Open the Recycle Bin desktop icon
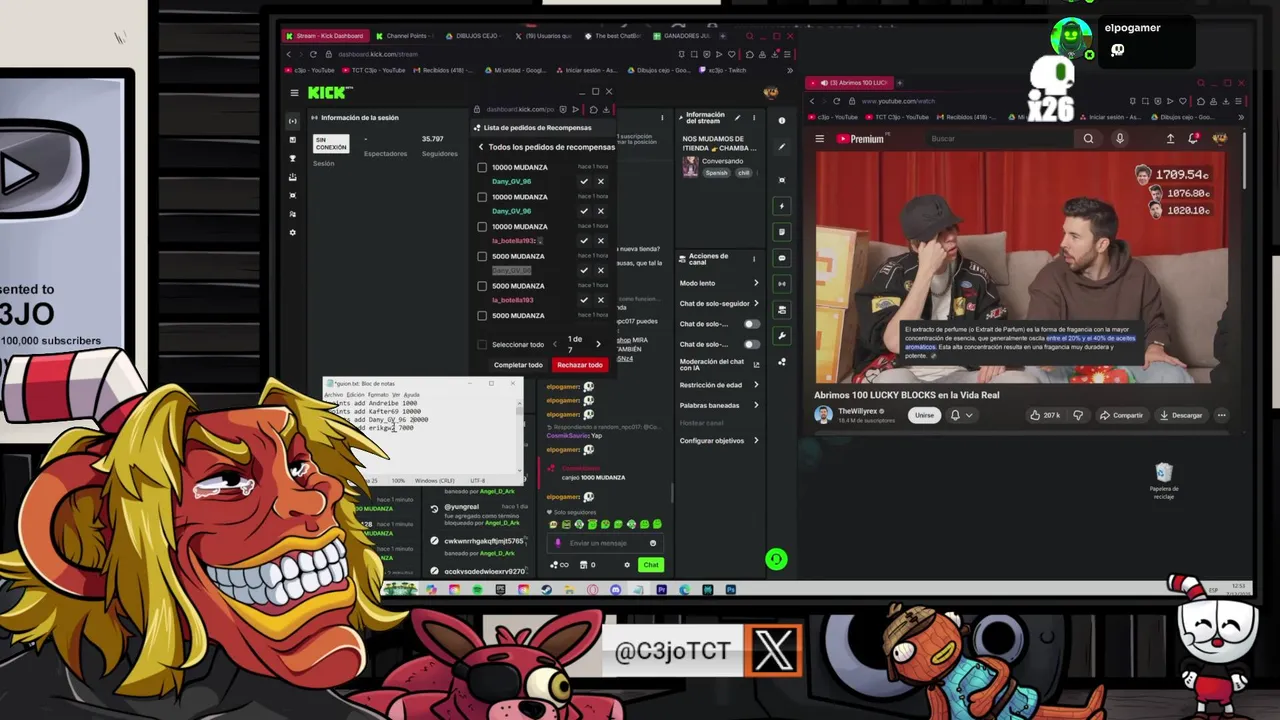Image resolution: width=1280 pixels, height=720 pixels. coord(1163,480)
